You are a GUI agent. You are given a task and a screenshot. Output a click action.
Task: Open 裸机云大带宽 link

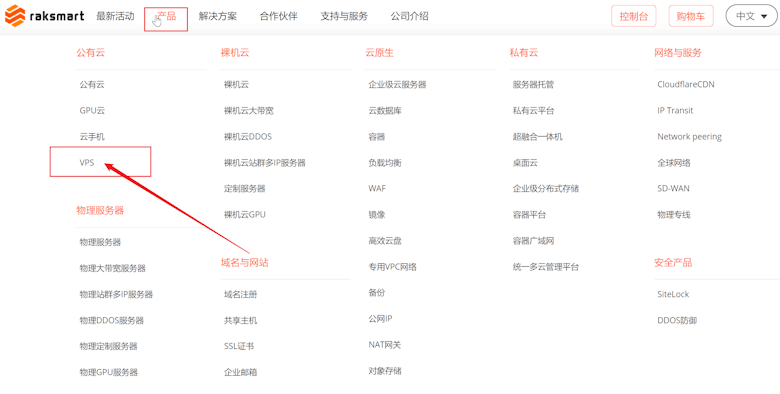pyautogui.click(x=249, y=110)
